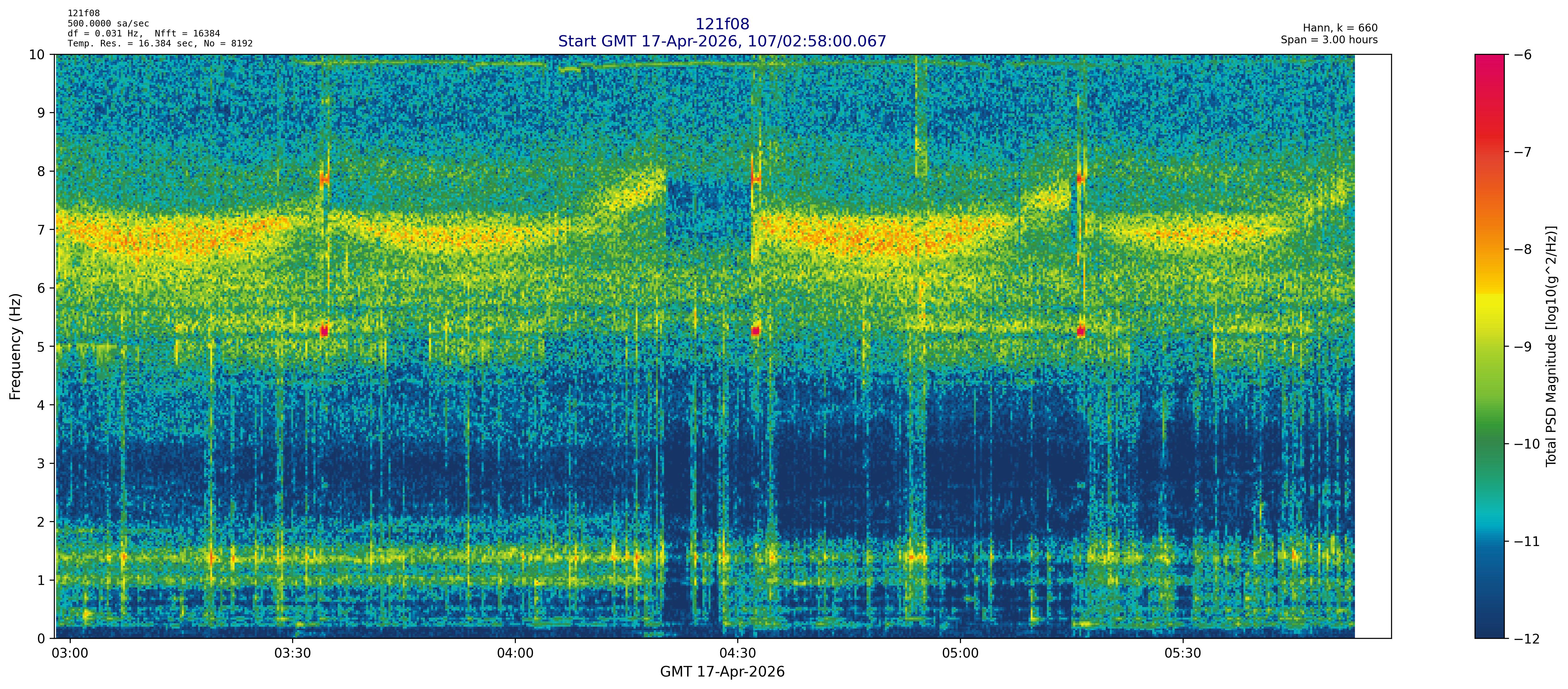
Task: Click the Total PSD Magnitude colorbar label
Action: click(x=1551, y=346)
